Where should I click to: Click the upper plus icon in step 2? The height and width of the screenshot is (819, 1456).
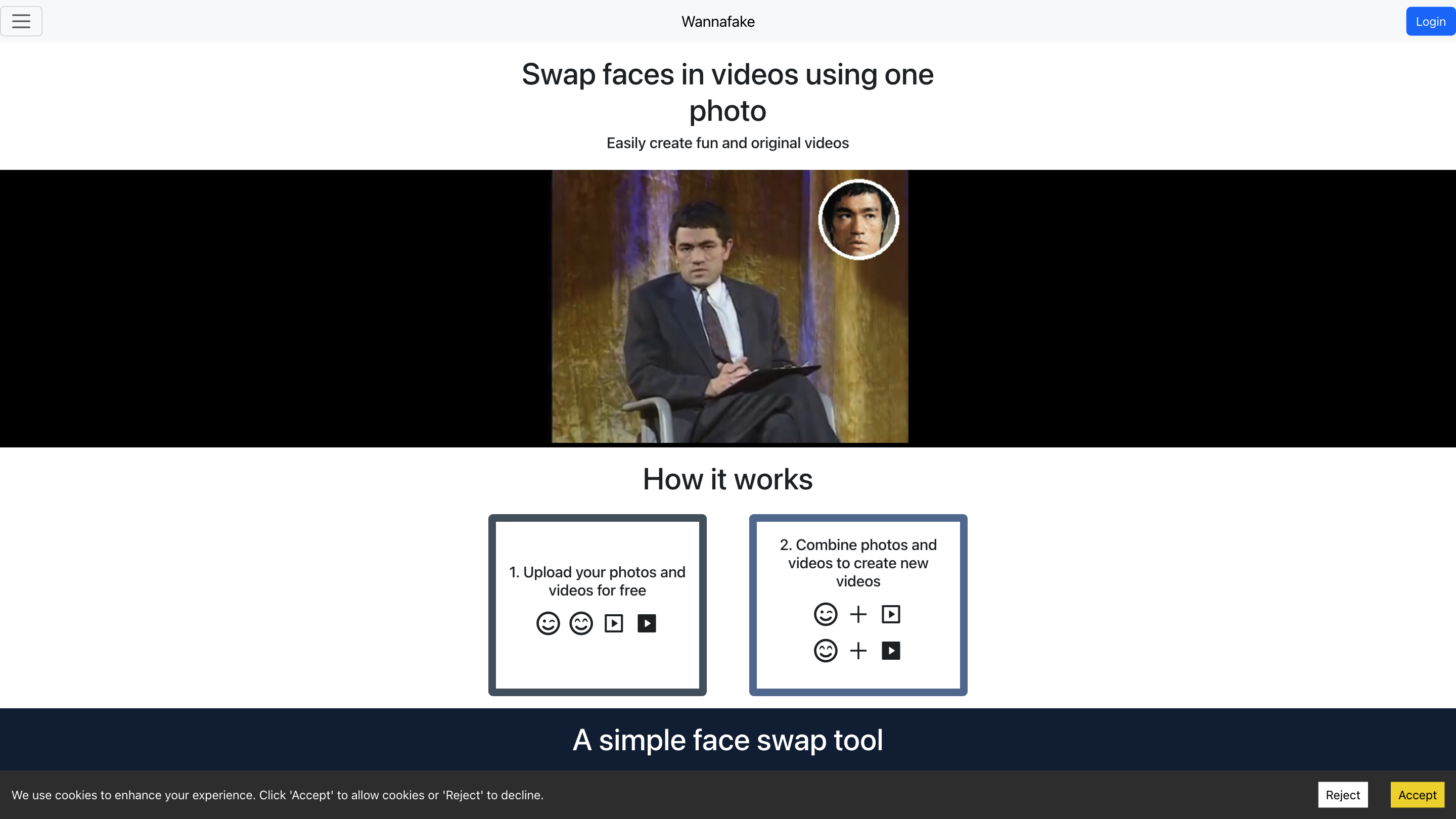click(x=858, y=614)
